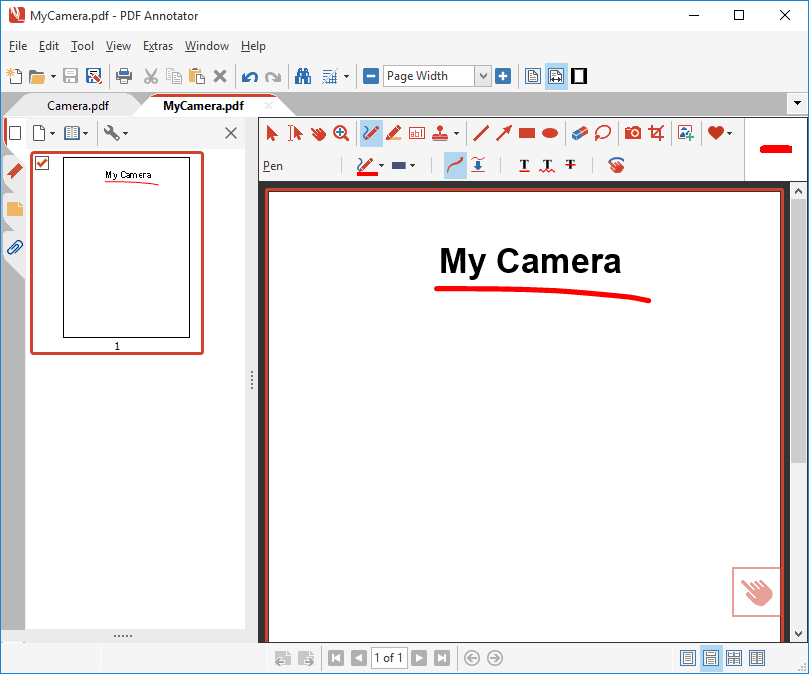
Task: Switch to the Camera.pdf tab
Action: click(x=78, y=104)
